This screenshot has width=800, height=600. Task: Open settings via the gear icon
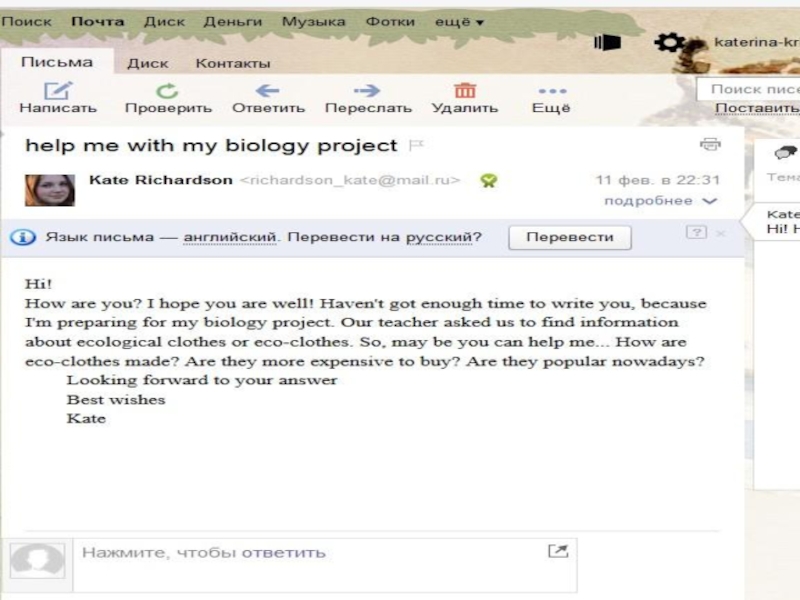coord(668,43)
